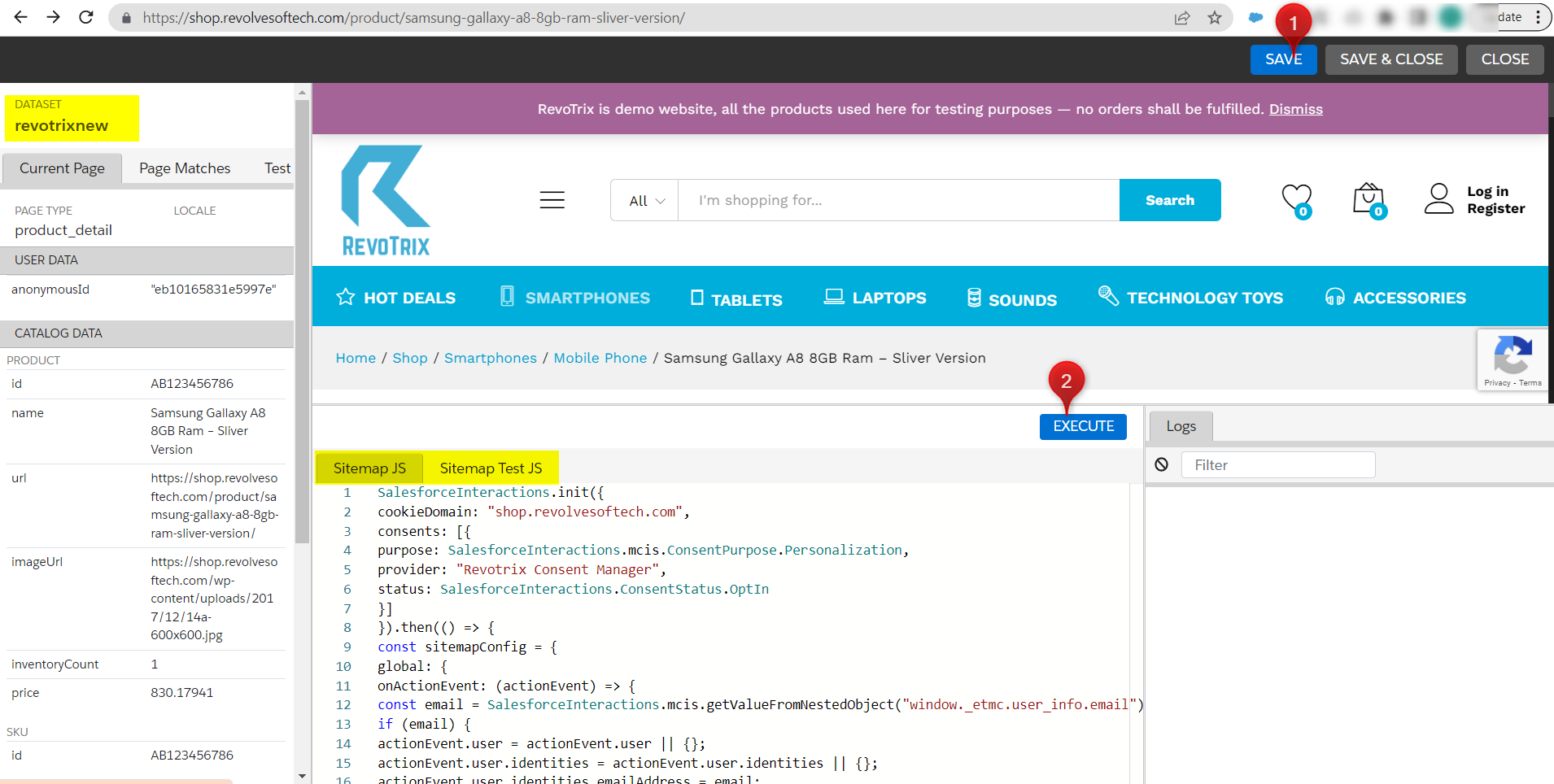Click the share page icon in address bar
Screen dimensions: 1554x784
click(1182, 18)
